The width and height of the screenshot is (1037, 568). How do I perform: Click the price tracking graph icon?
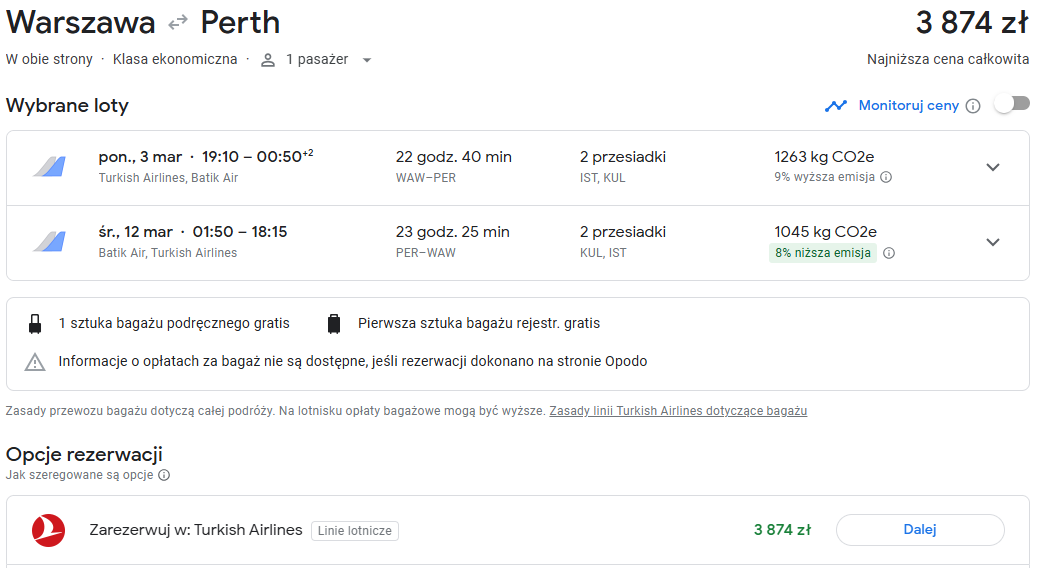[836, 106]
